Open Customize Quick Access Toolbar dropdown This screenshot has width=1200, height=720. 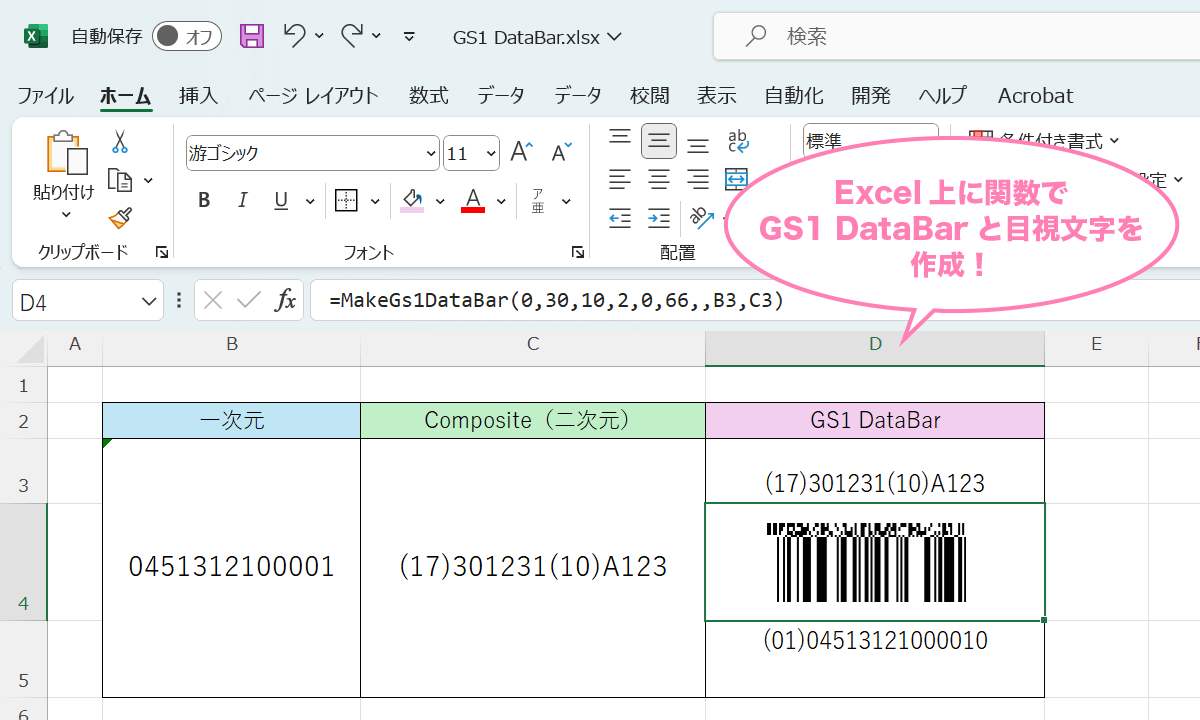point(409,37)
